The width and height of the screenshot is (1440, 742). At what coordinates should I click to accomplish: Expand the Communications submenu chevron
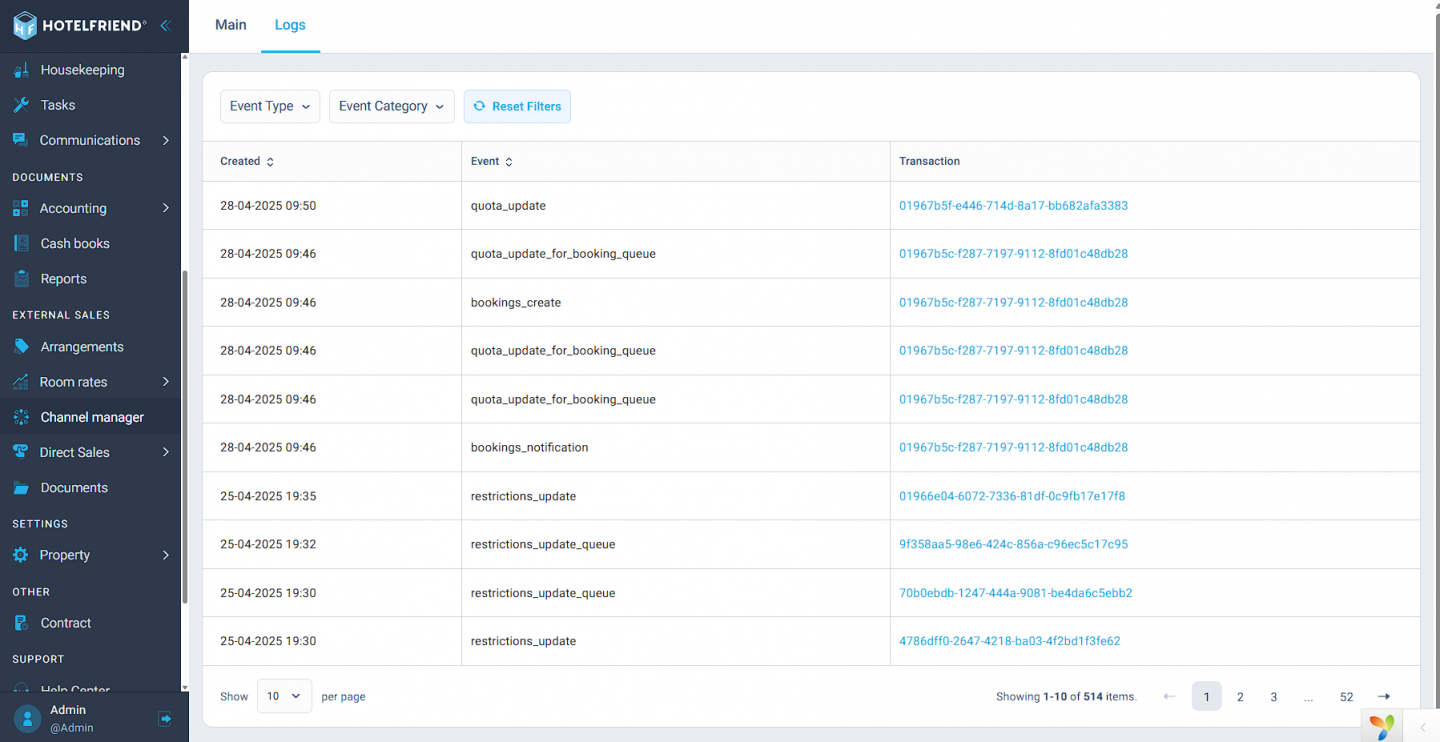[x=166, y=140]
